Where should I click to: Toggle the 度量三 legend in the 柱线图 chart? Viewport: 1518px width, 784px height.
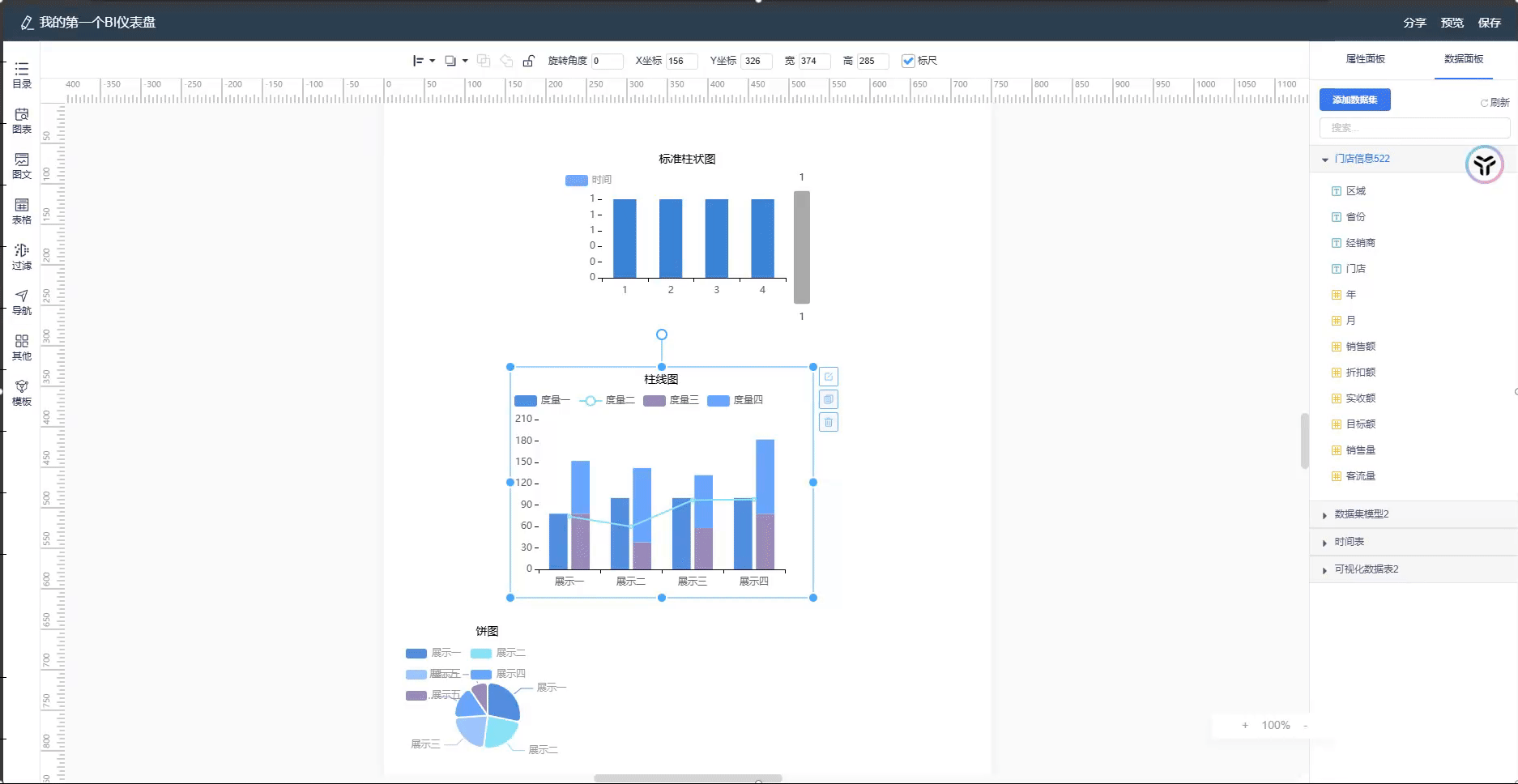coord(671,400)
